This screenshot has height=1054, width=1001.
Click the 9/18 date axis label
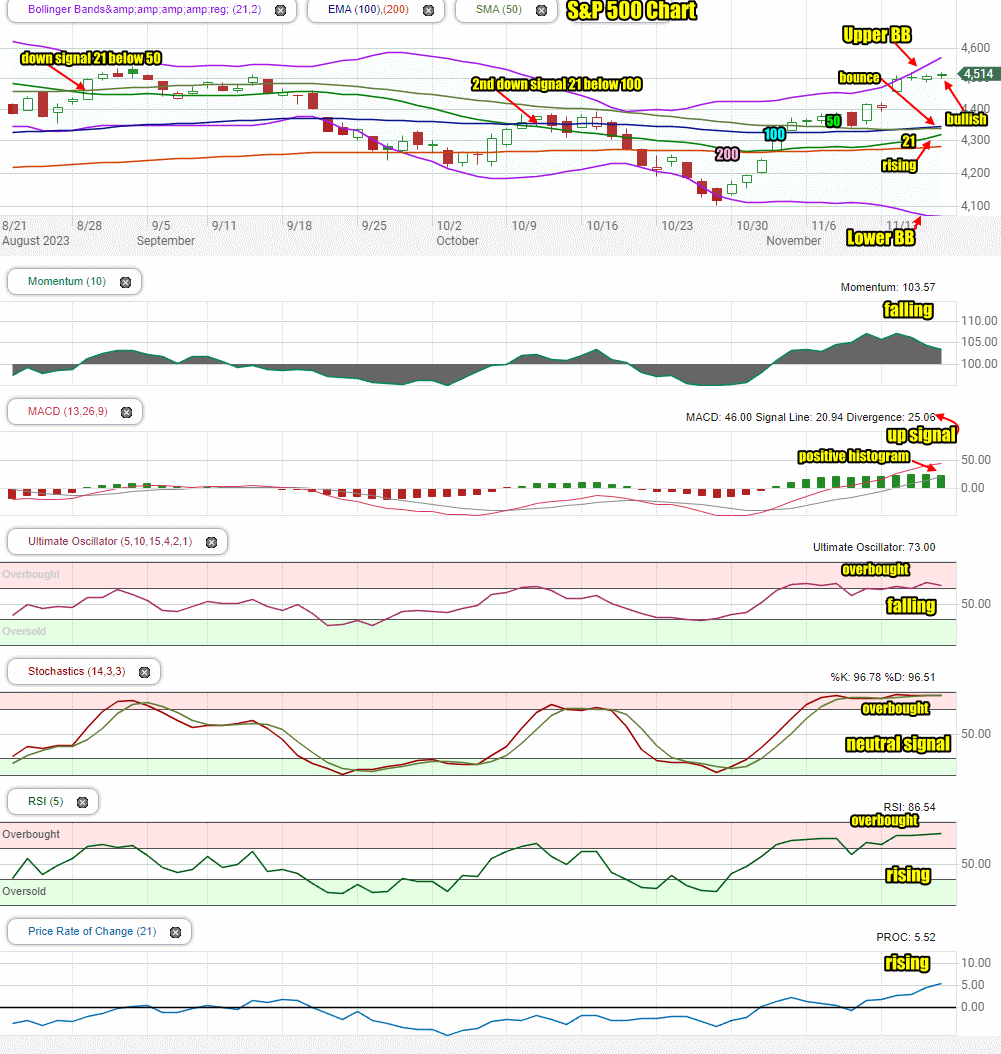coord(299,226)
